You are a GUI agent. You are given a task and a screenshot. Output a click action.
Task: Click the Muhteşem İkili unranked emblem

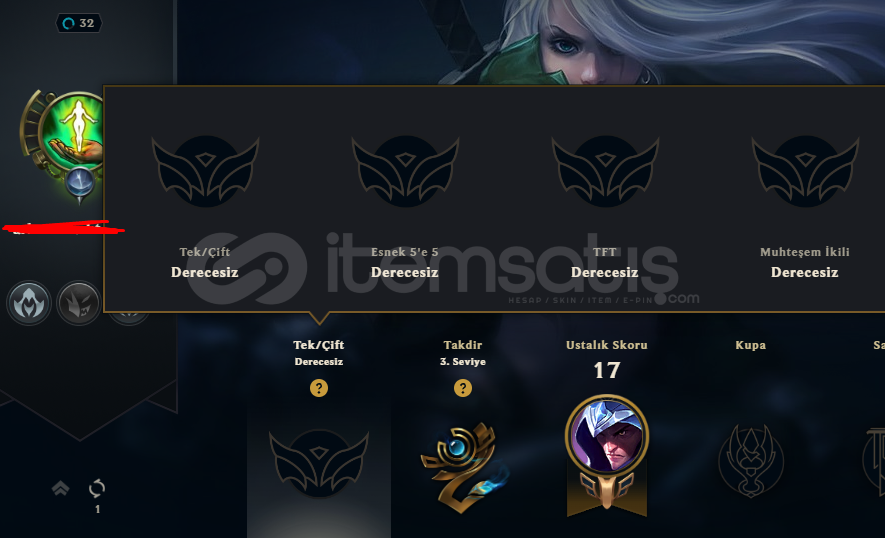click(x=805, y=171)
